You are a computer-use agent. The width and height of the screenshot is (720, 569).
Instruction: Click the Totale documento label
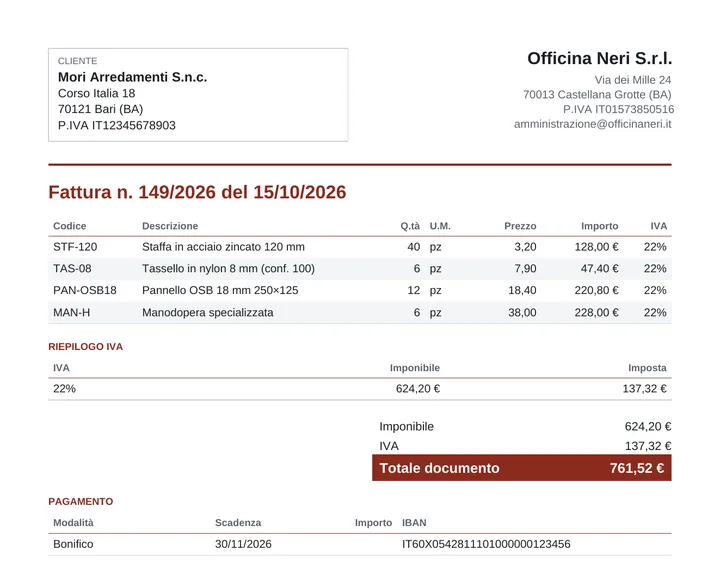point(439,468)
